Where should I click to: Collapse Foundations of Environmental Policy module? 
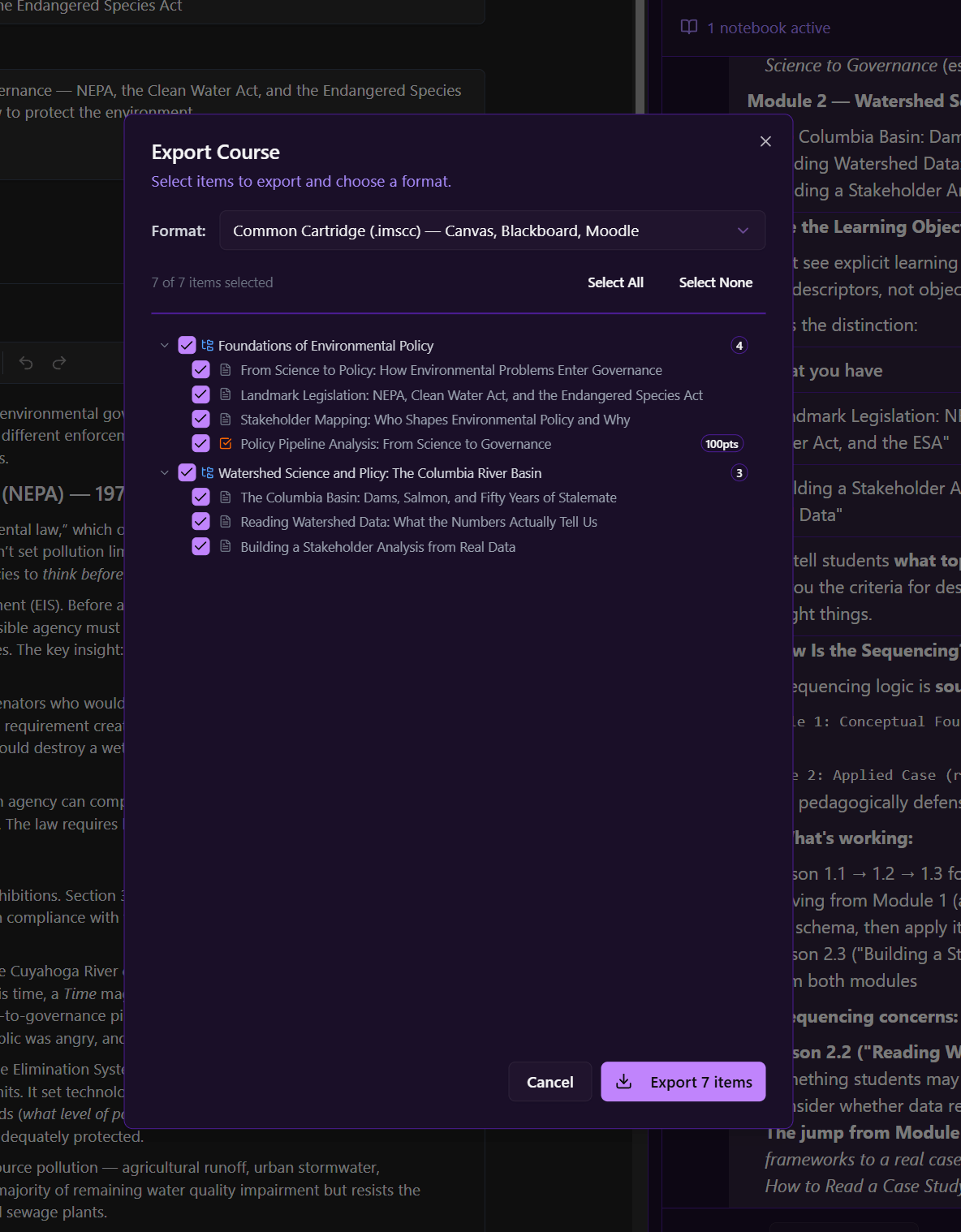pos(165,346)
